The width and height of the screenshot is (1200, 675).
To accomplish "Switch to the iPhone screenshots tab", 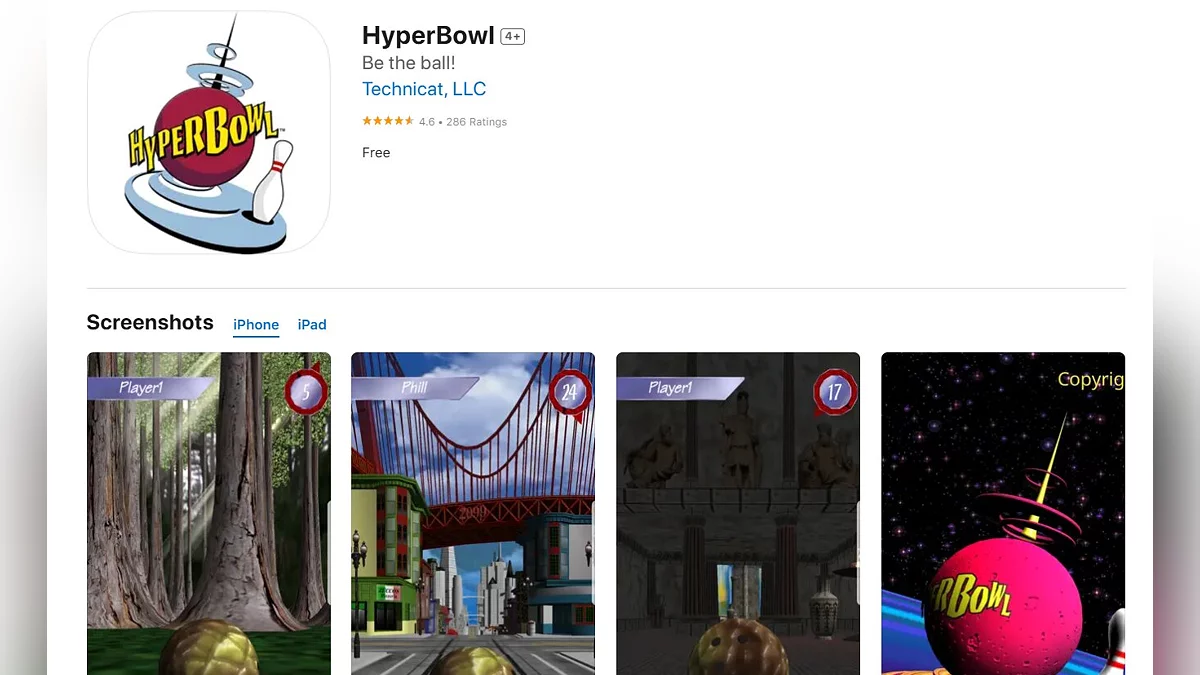I will click(x=256, y=325).
